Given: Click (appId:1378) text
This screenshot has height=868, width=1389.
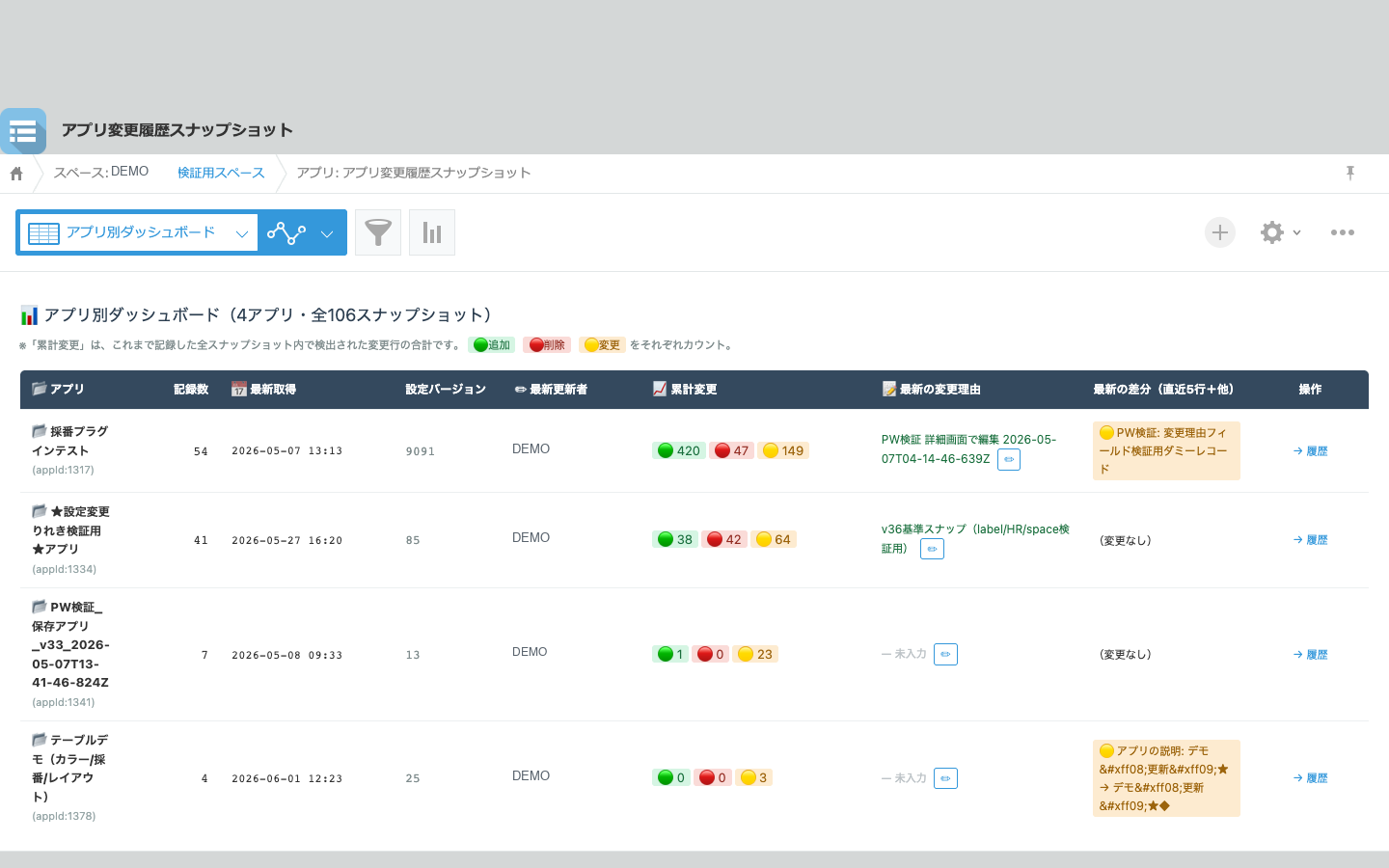Looking at the screenshot, I should click(64, 816).
